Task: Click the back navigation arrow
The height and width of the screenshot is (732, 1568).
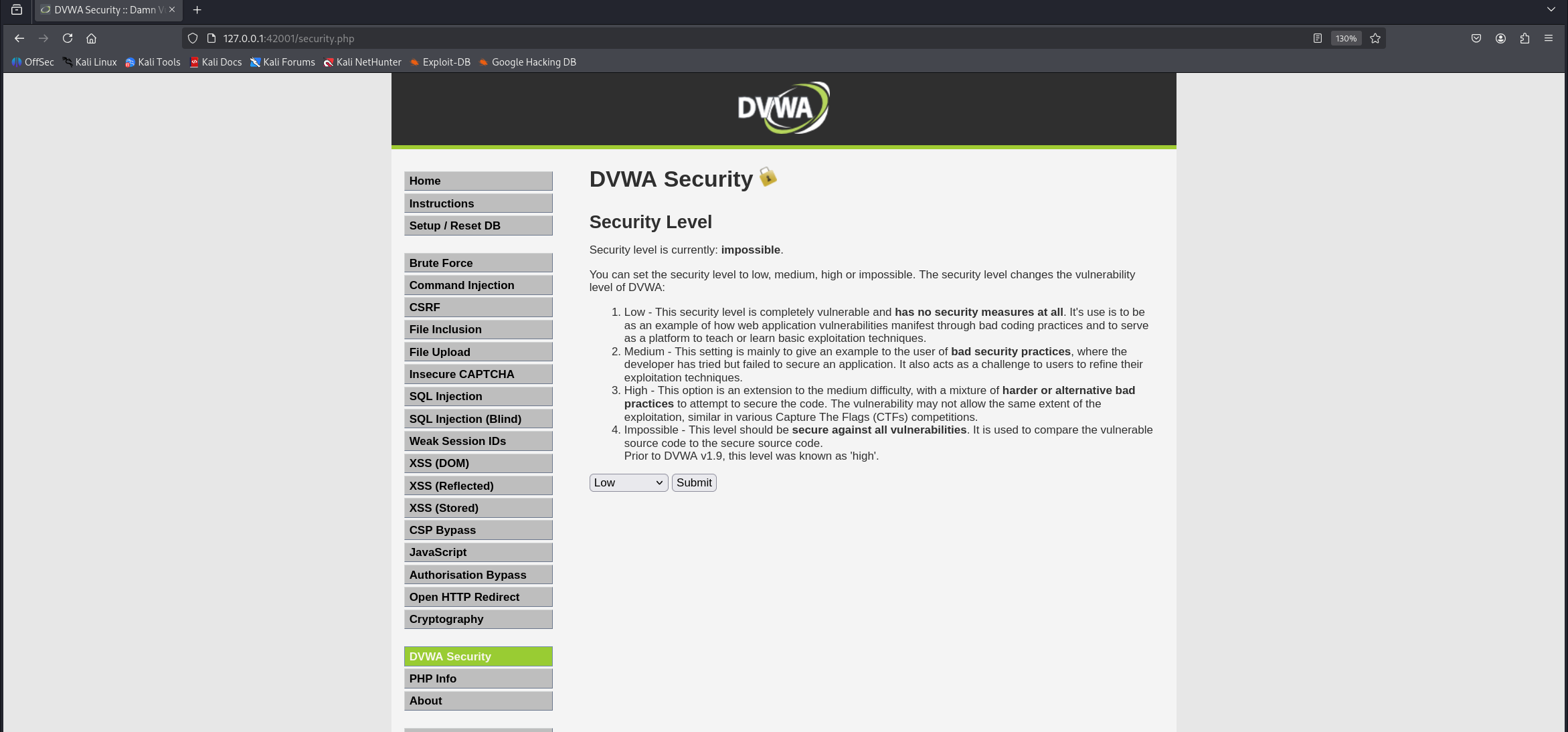Action: (x=19, y=38)
